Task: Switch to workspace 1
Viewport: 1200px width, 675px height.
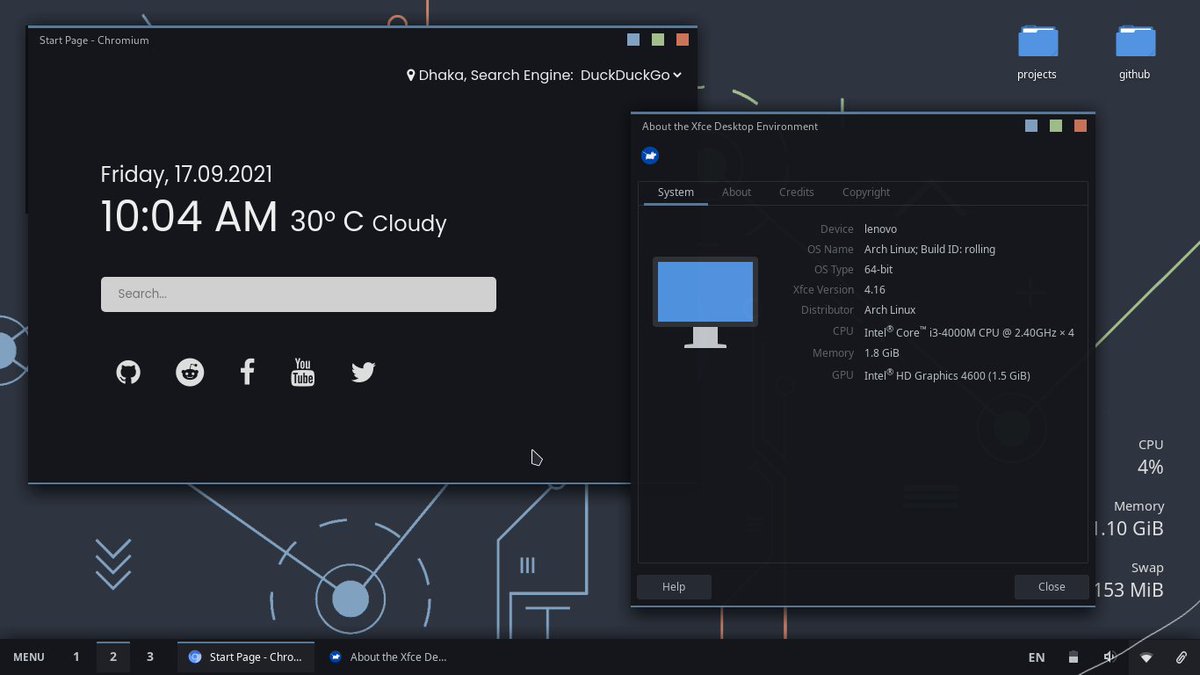Action: pyautogui.click(x=76, y=657)
